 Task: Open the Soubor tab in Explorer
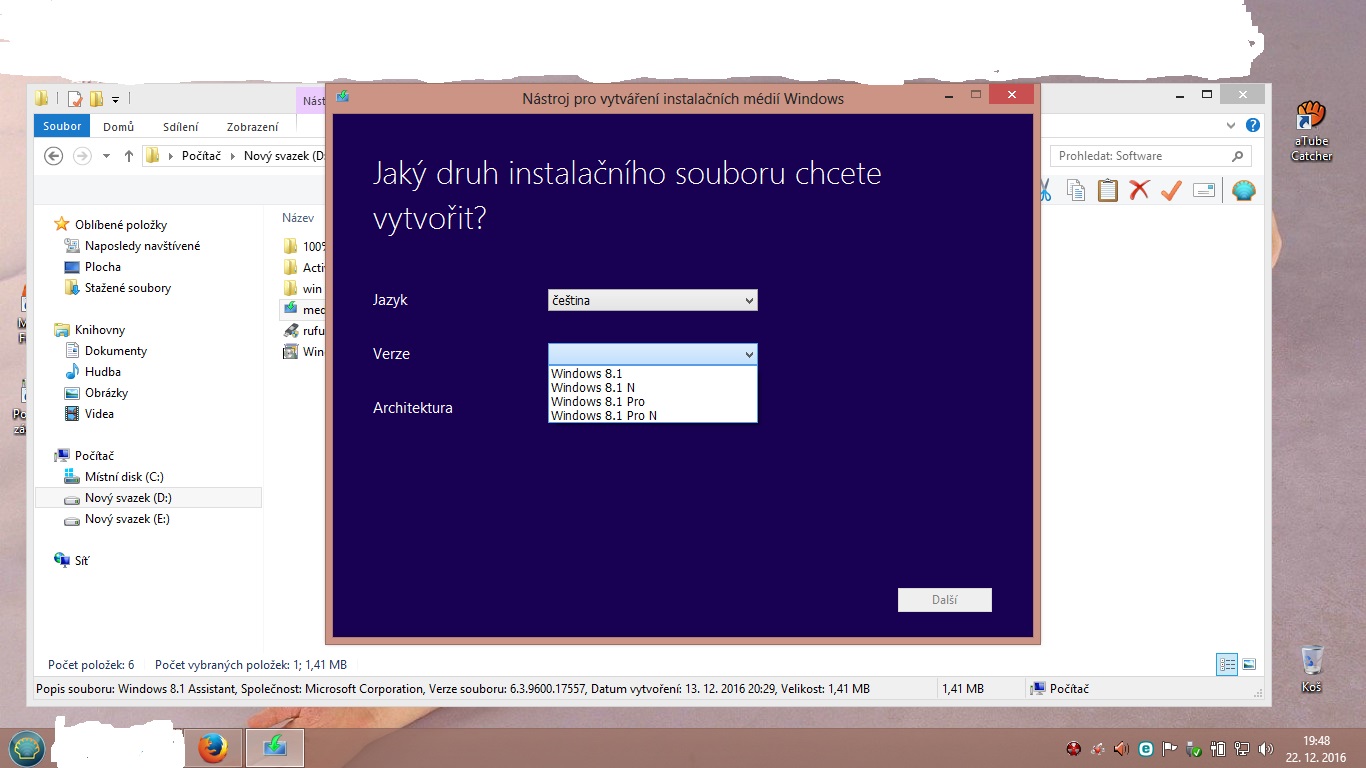(x=62, y=127)
